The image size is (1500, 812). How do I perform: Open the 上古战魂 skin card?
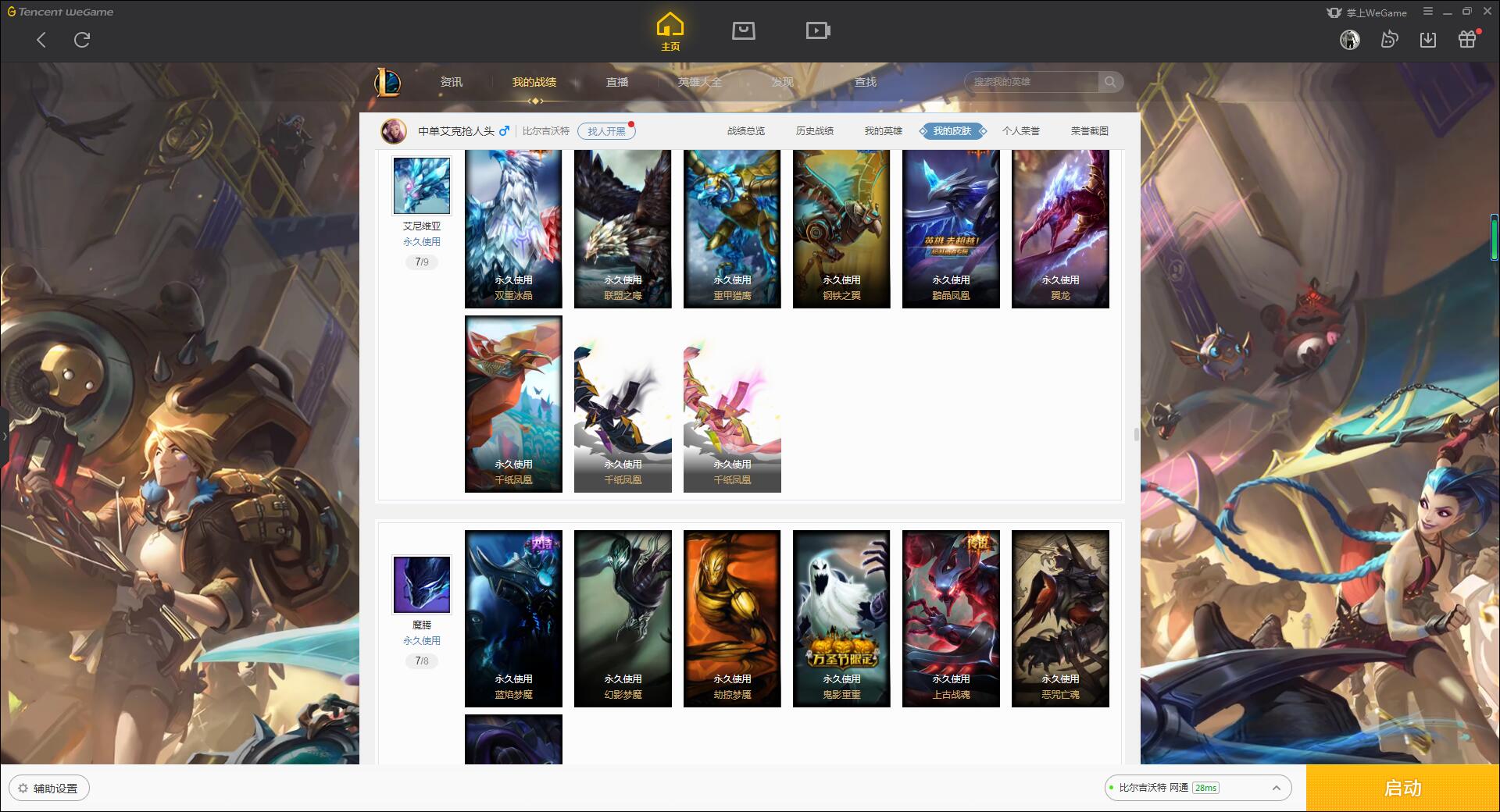pyautogui.click(x=951, y=618)
